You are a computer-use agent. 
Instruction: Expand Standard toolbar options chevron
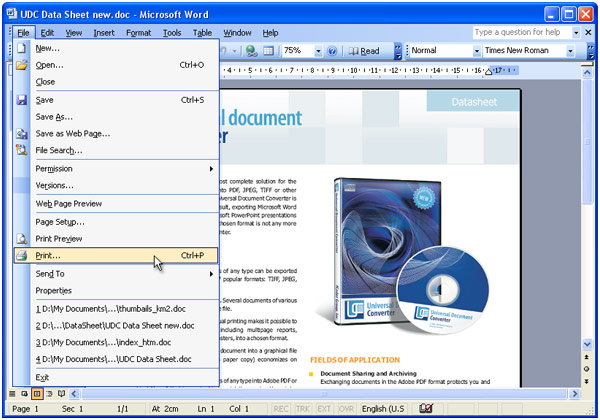click(x=398, y=51)
